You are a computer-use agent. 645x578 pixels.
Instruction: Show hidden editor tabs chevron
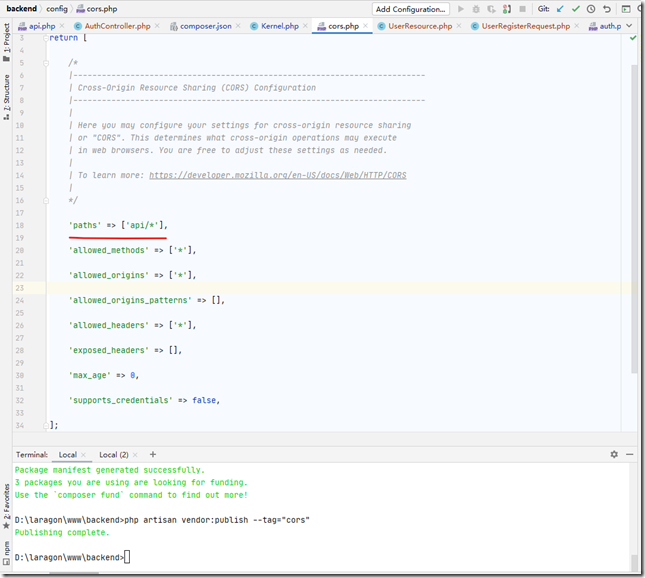[629, 26]
